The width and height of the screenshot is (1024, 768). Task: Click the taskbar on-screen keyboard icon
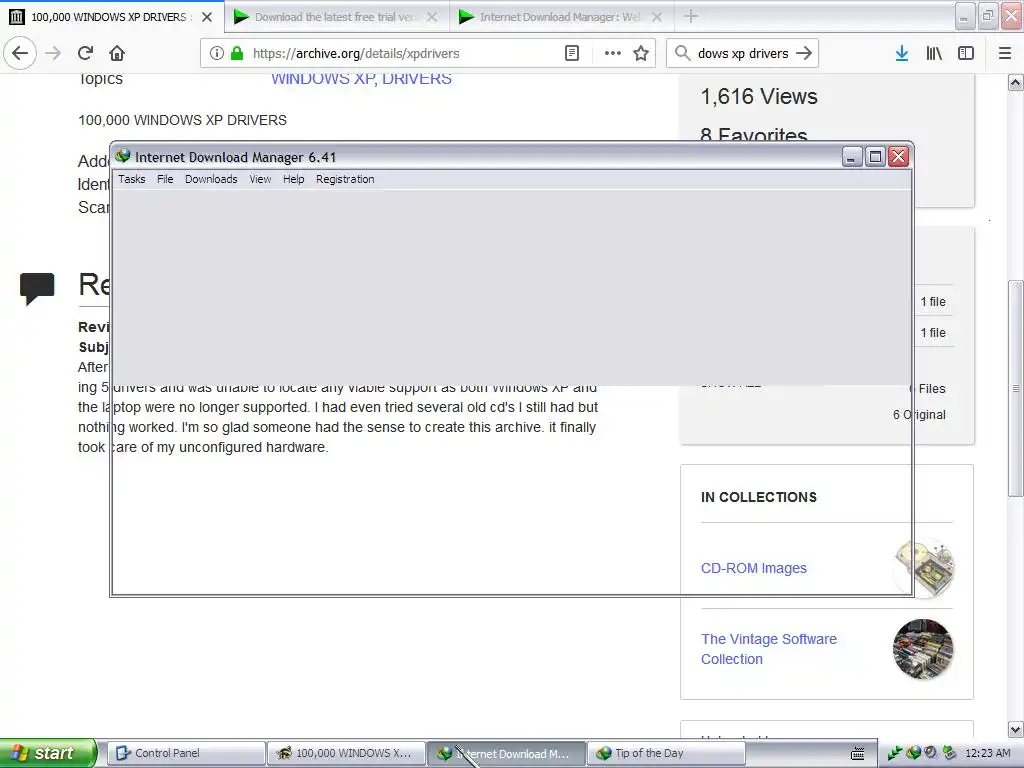(857, 754)
